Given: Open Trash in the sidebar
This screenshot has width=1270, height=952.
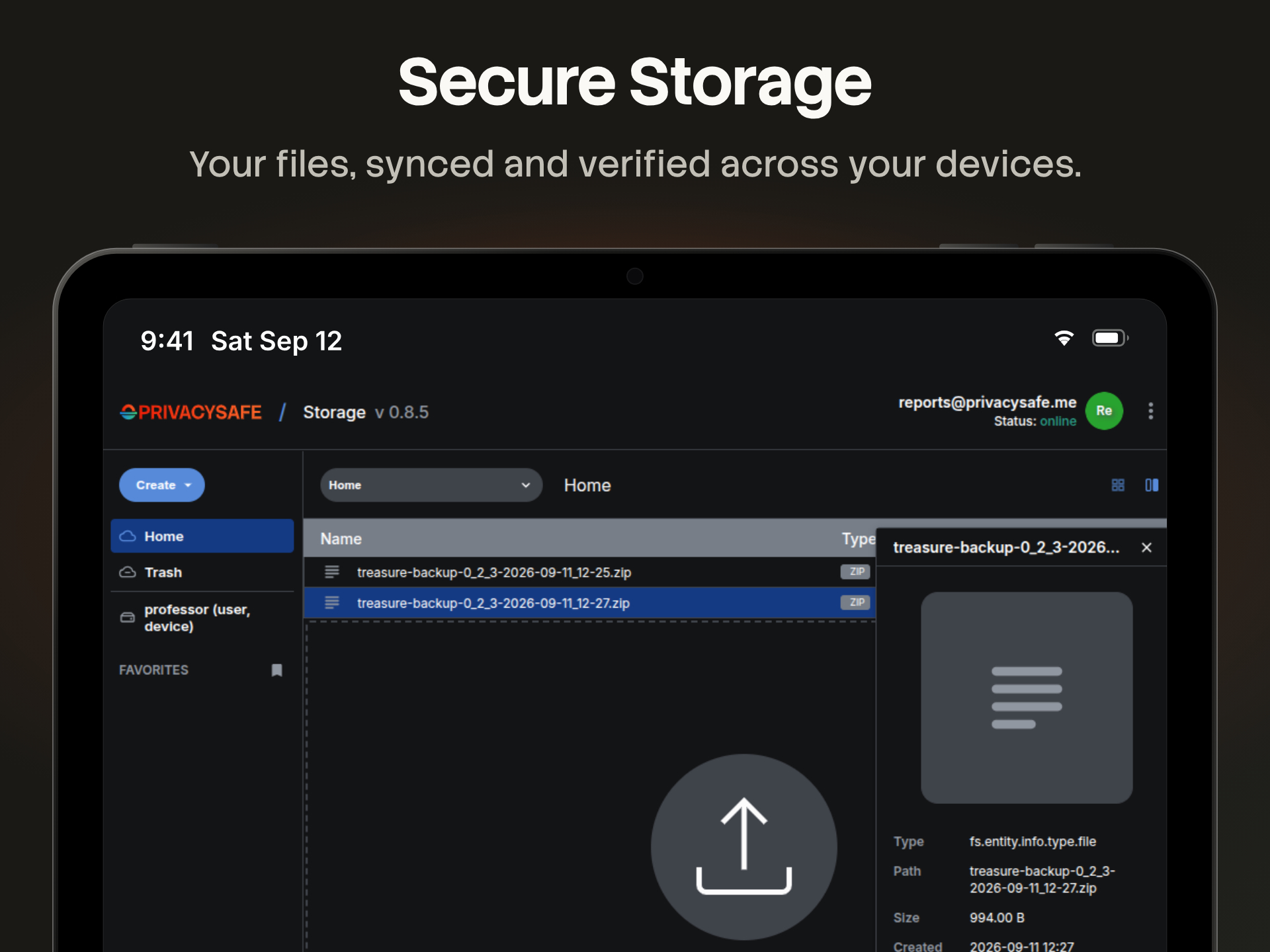Looking at the screenshot, I should (202, 572).
